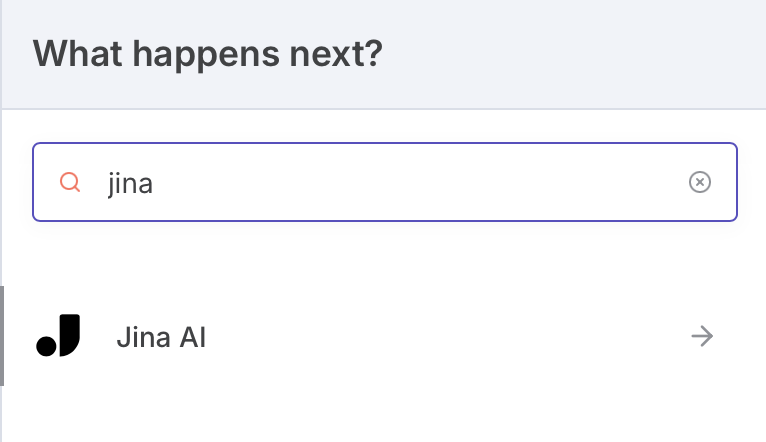Viewport: 766px width, 442px height.
Task: Remove the "jina" query using the circled X
Action: (700, 182)
